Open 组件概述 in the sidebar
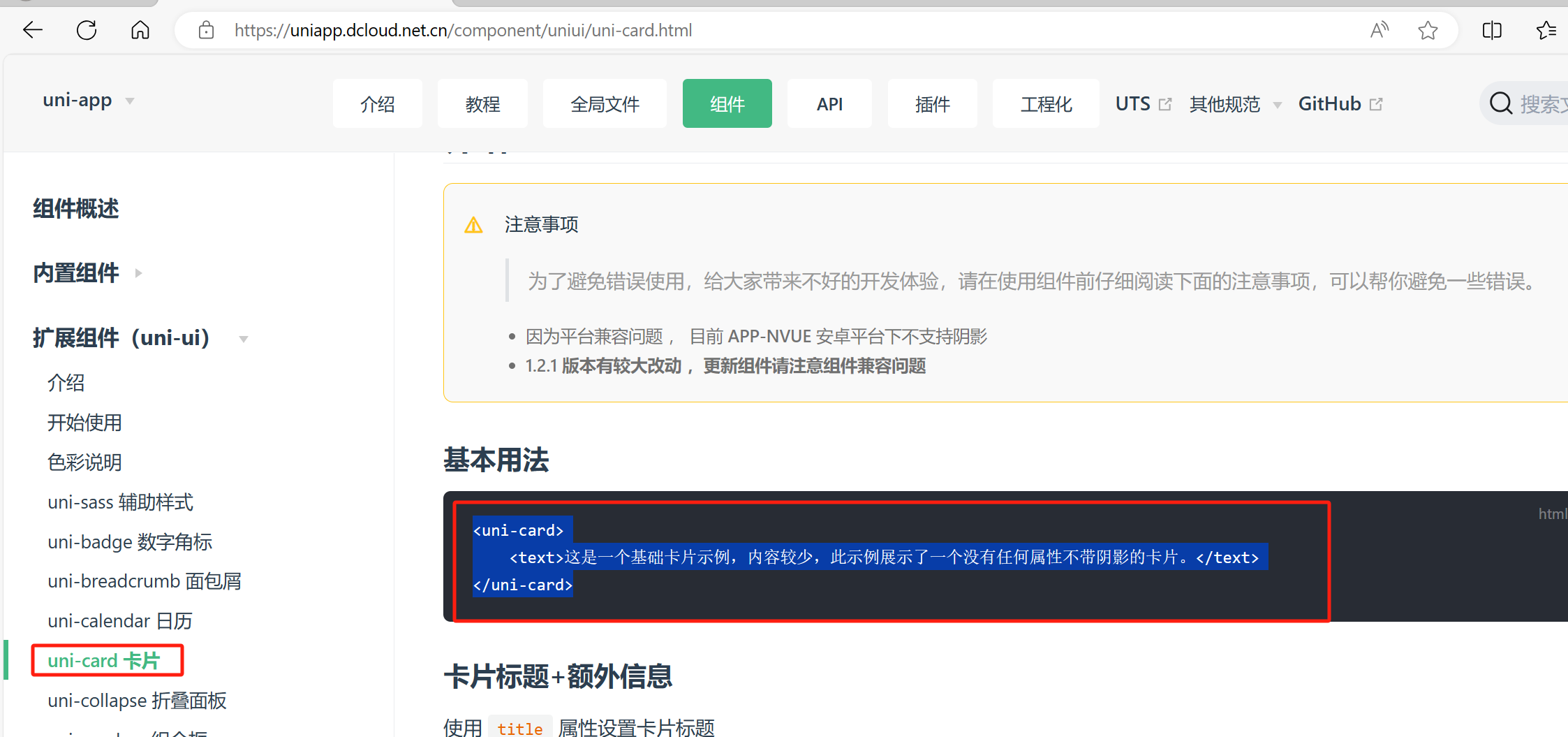This screenshot has width=1568, height=737. pos(76,208)
